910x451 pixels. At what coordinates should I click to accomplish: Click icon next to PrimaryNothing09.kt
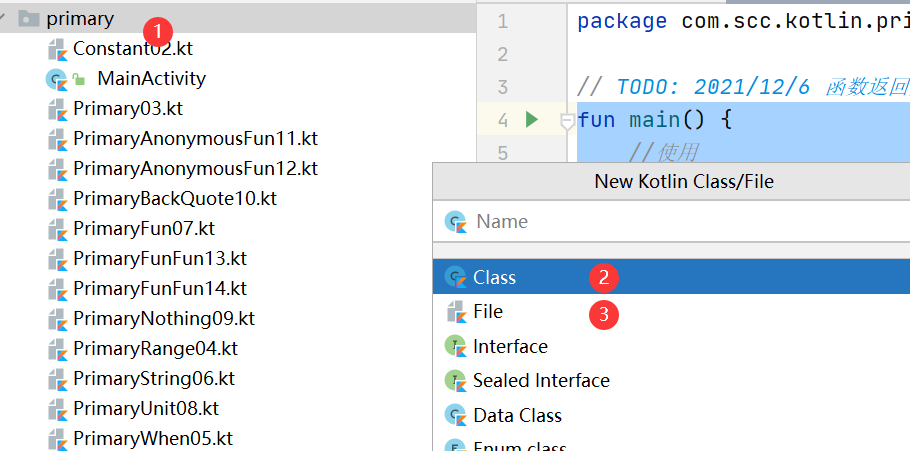pos(56,319)
